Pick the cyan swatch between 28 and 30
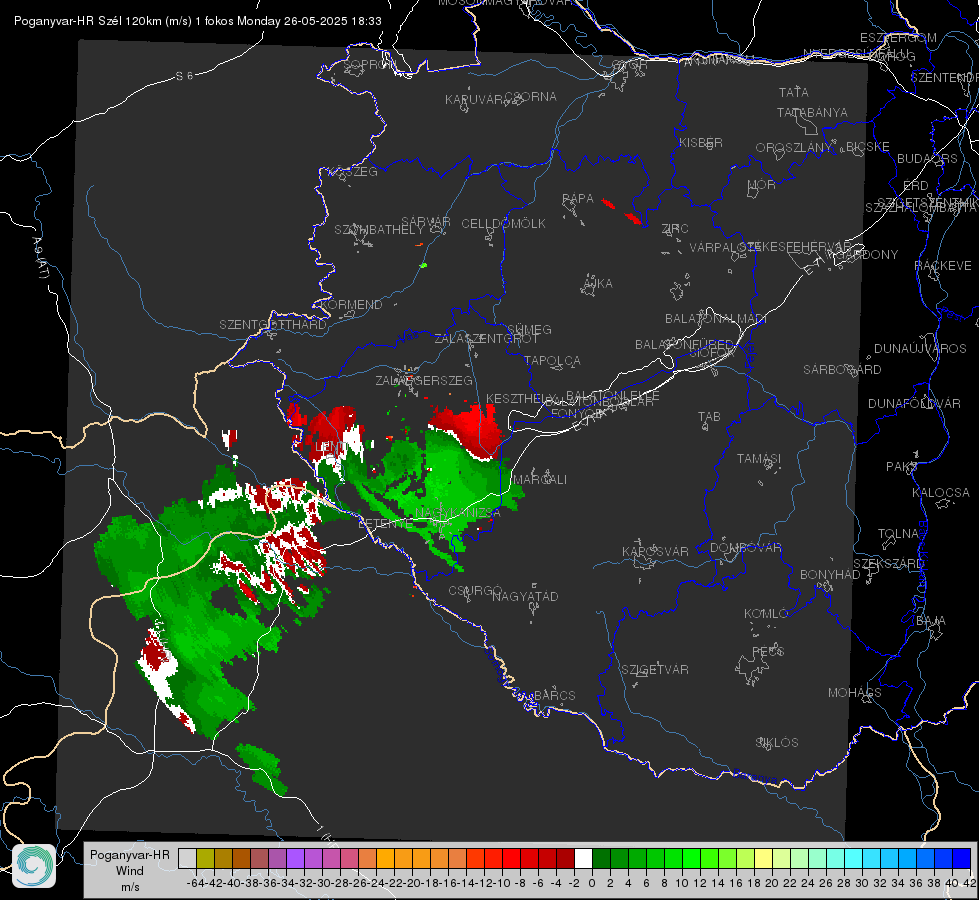Viewport: 979px width, 900px height. (x=854, y=858)
